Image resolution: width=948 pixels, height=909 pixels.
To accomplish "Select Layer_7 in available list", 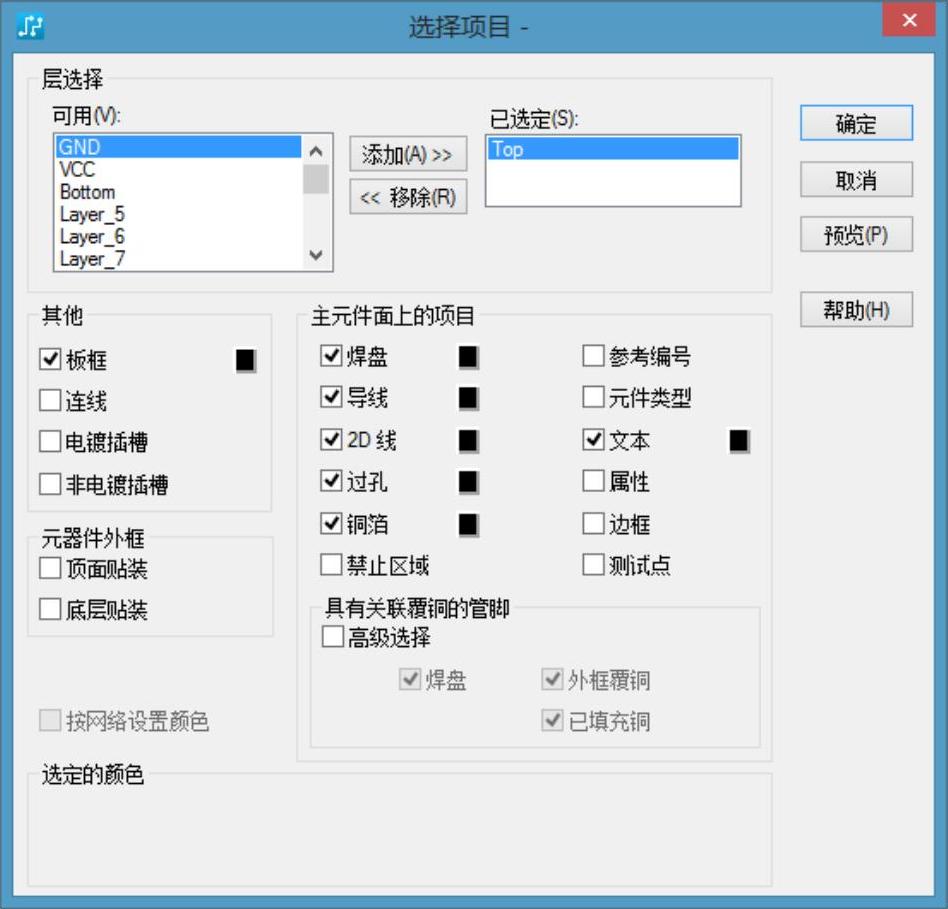I will tap(178, 259).
